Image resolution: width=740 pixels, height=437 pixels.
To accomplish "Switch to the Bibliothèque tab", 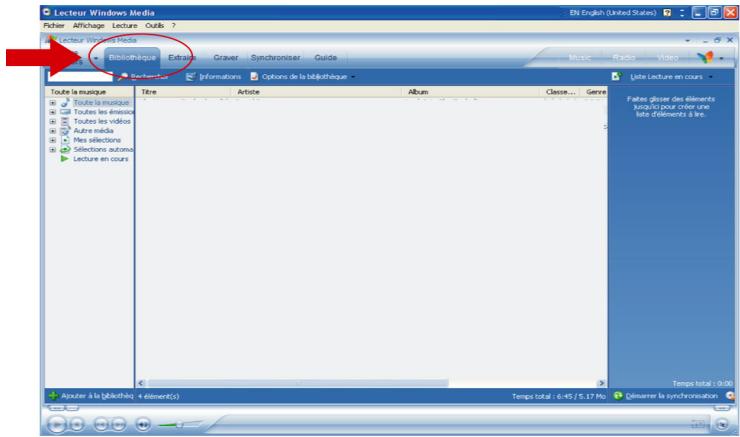I will tap(132, 58).
